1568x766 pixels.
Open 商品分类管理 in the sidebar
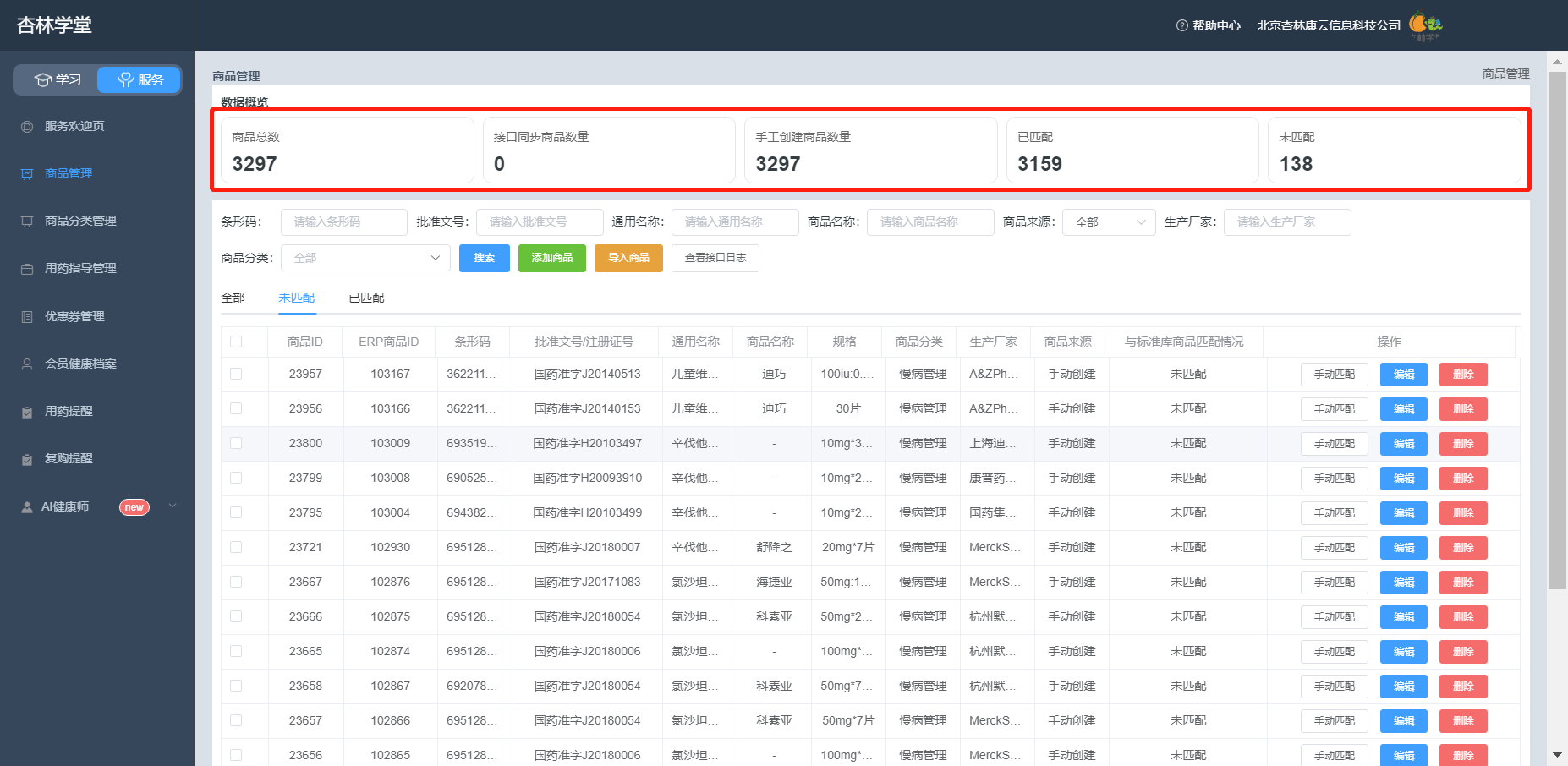click(80, 222)
